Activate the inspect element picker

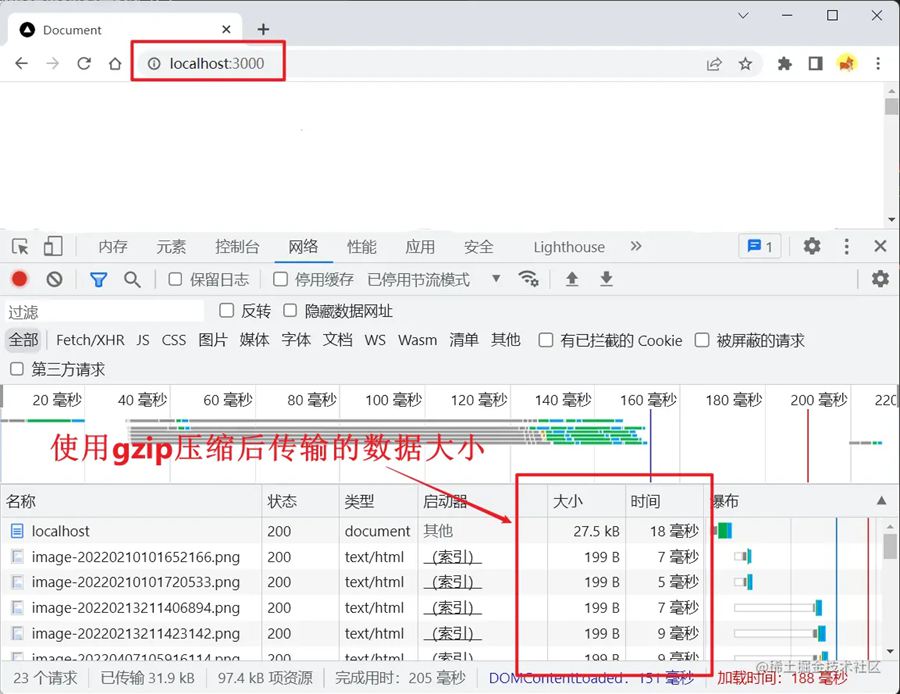pos(20,247)
